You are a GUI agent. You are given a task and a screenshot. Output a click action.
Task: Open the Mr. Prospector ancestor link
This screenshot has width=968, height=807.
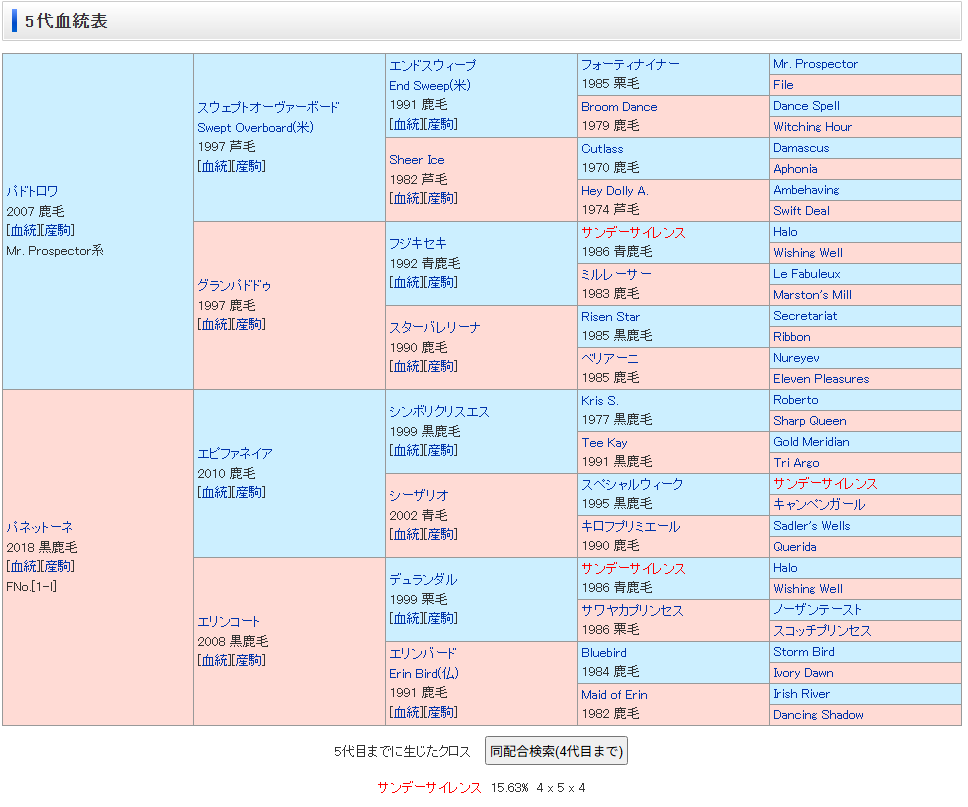815,64
